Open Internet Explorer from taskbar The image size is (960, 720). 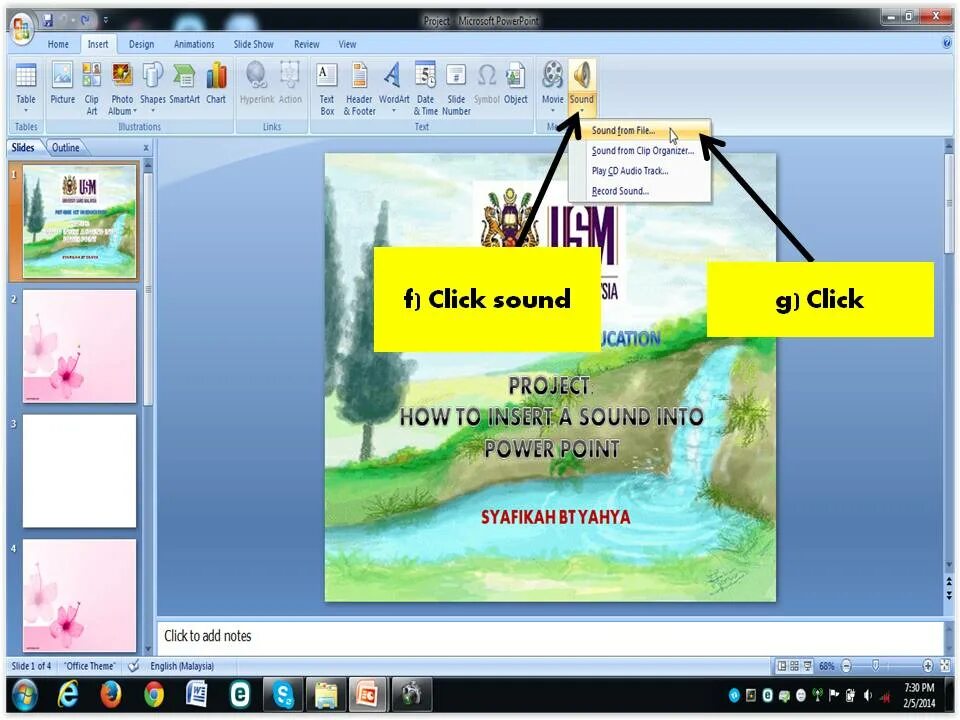point(68,694)
